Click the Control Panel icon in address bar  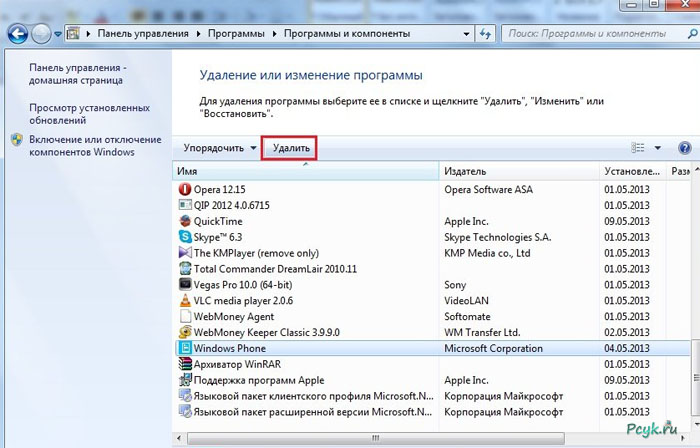pyautogui.click(x=73, y=33)
